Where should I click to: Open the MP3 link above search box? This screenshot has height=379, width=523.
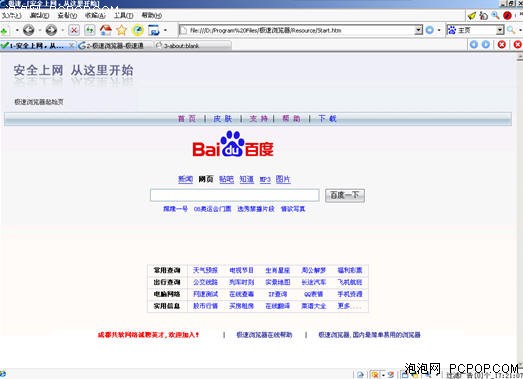(265, 179)
